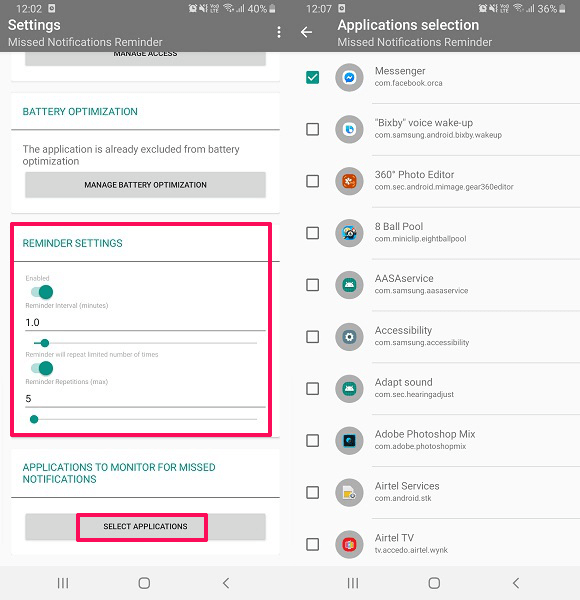This screenshot has width=580, height=600.
Task: Tap the home button on Settings screen
Action: pos(144,583)
